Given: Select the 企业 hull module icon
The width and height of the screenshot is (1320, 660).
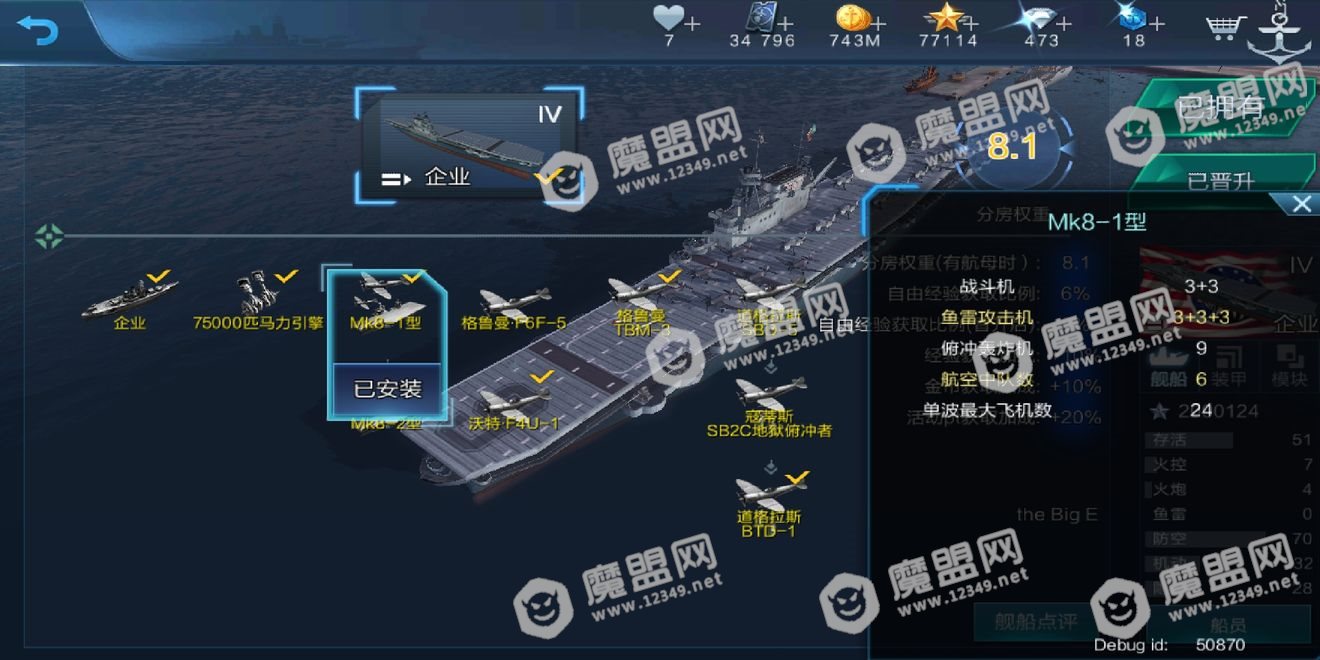Looking at the screenshot, I should [130, 301].
